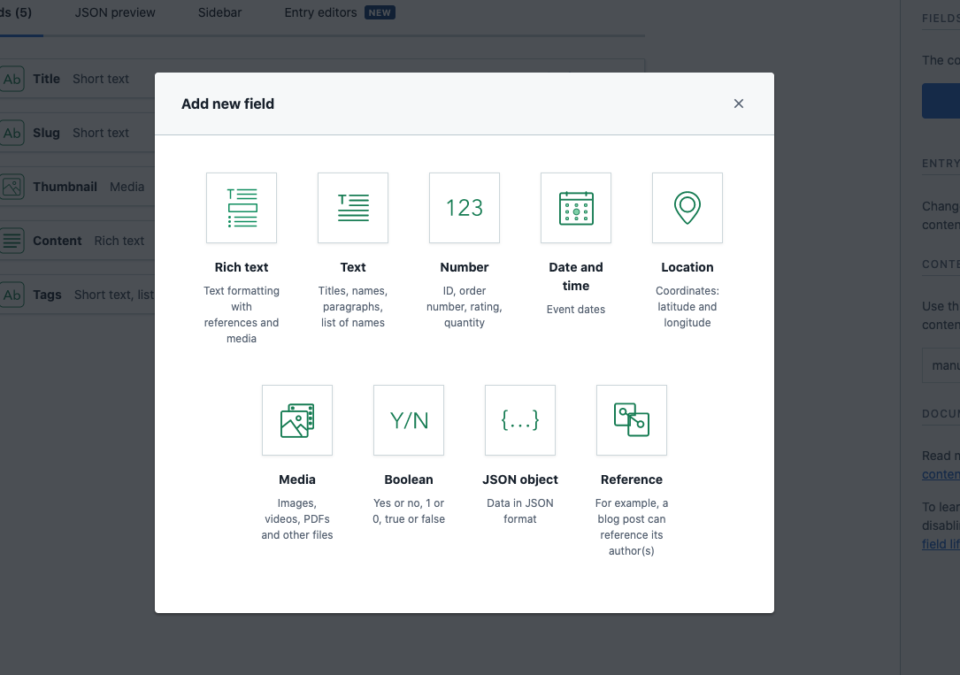Click the Tags field name
The image size is (960, 675).
point(47,295)
